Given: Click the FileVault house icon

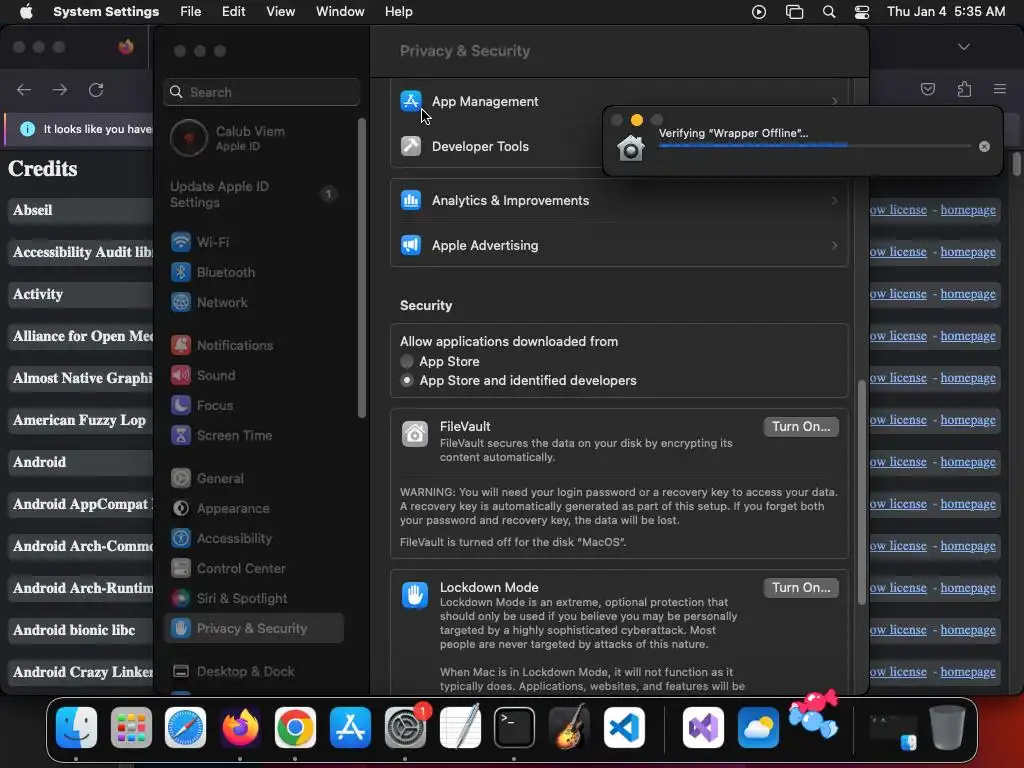Looking at the screenshot, I should (415, 434).
